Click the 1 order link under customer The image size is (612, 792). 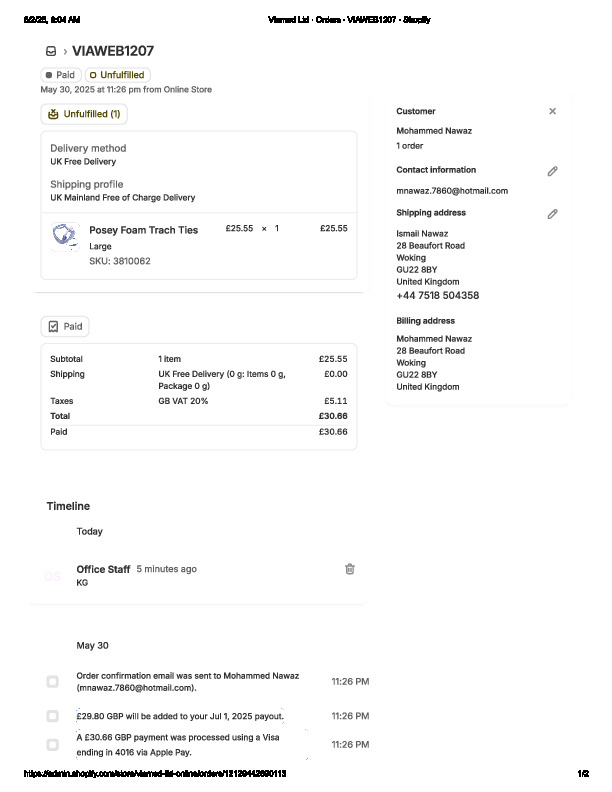click(x=410, y=146)
